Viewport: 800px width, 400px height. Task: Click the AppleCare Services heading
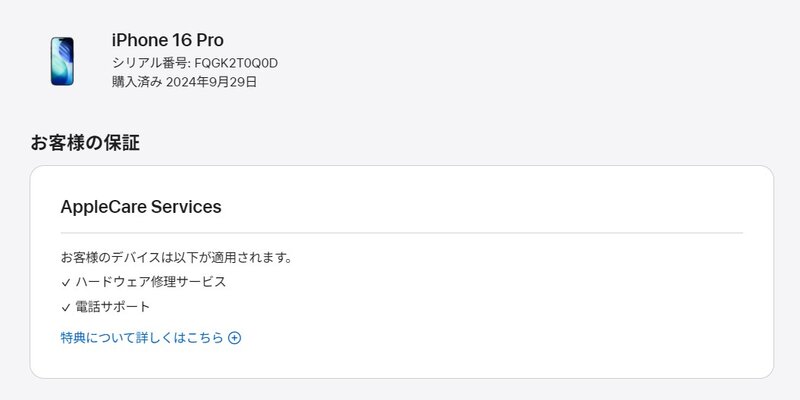pos(141,208)
